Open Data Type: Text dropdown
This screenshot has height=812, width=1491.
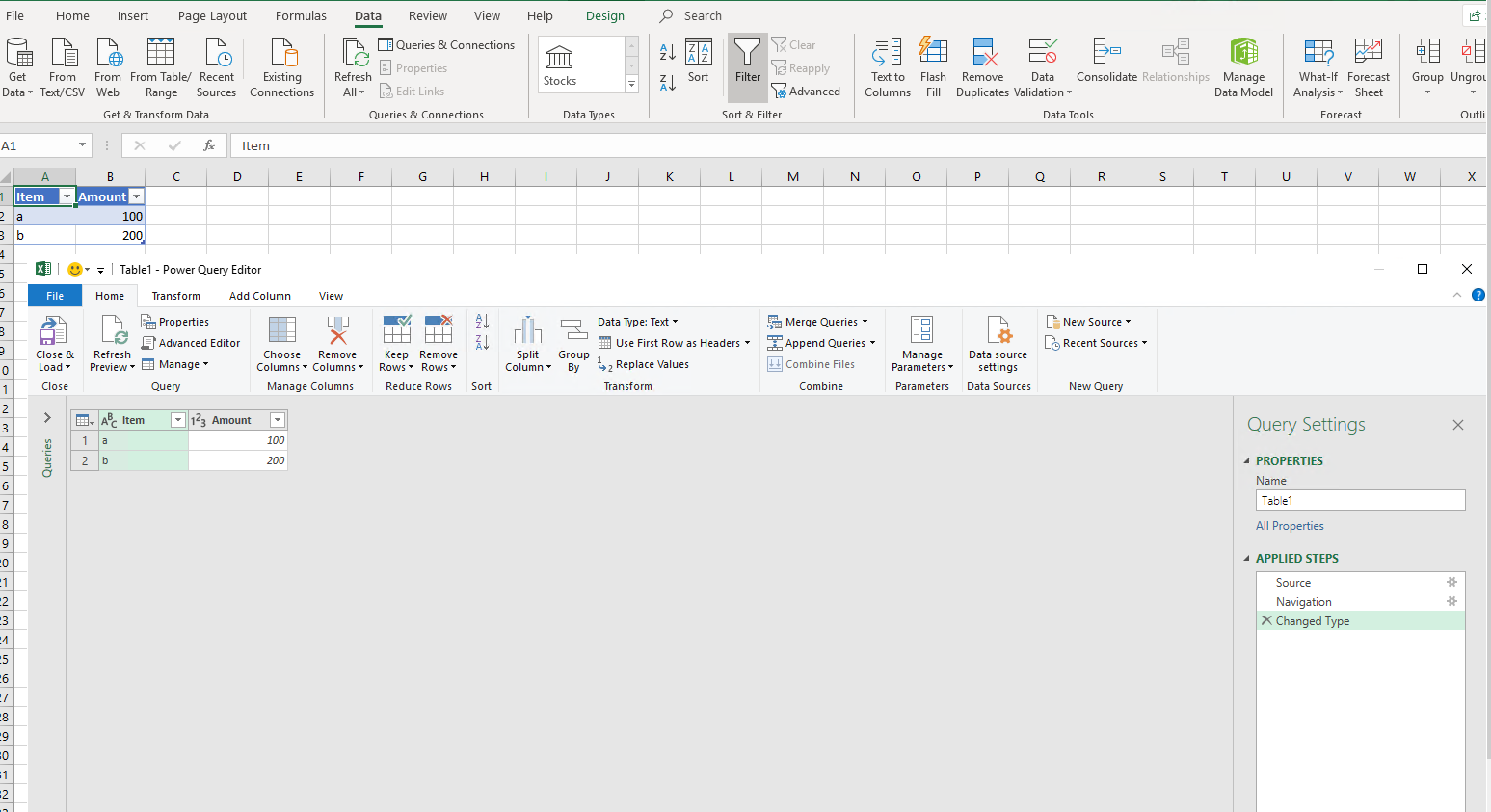tap(638, 322)
